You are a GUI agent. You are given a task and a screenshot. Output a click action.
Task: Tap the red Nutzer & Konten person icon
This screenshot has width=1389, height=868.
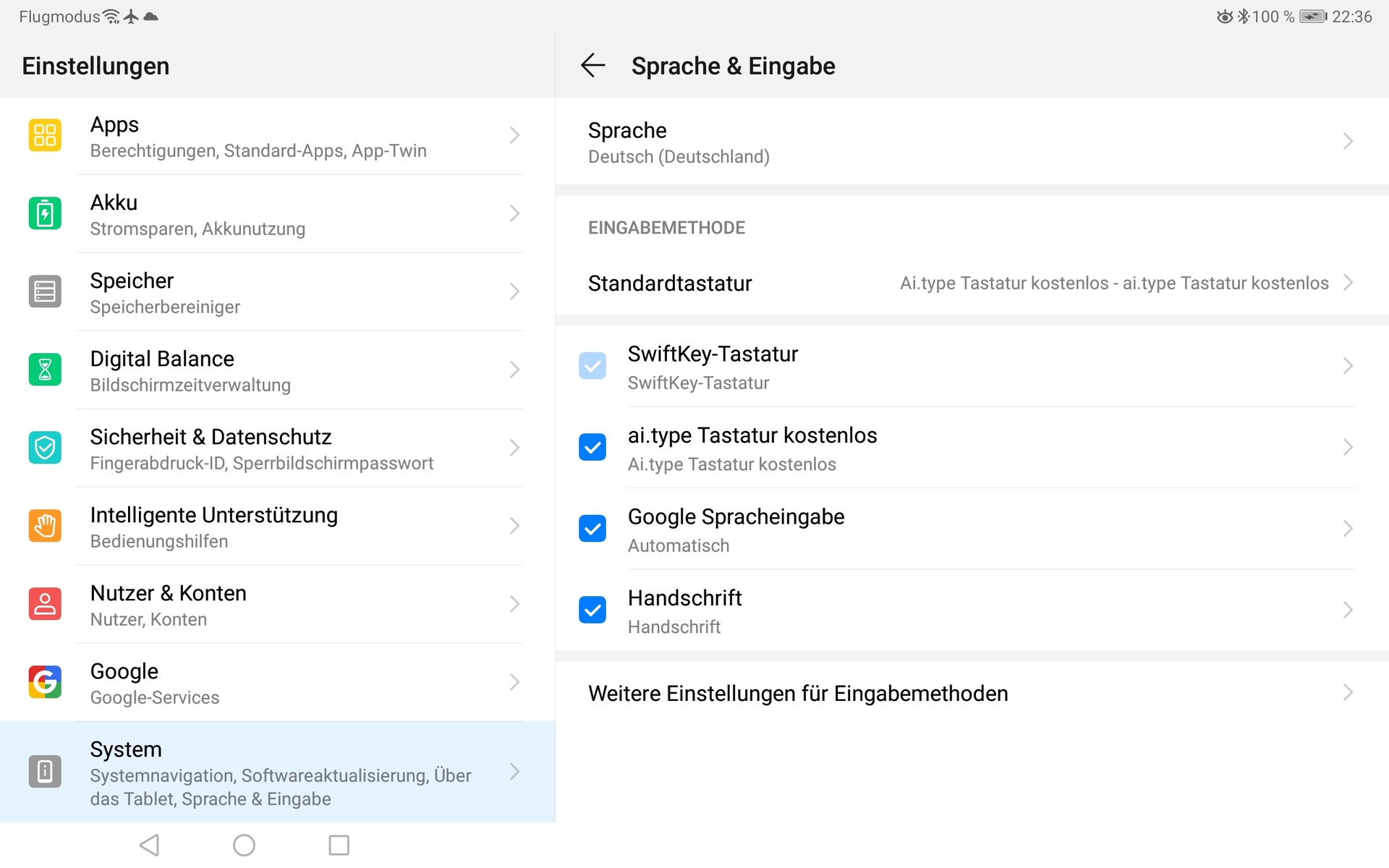click(x=45, y=604)
